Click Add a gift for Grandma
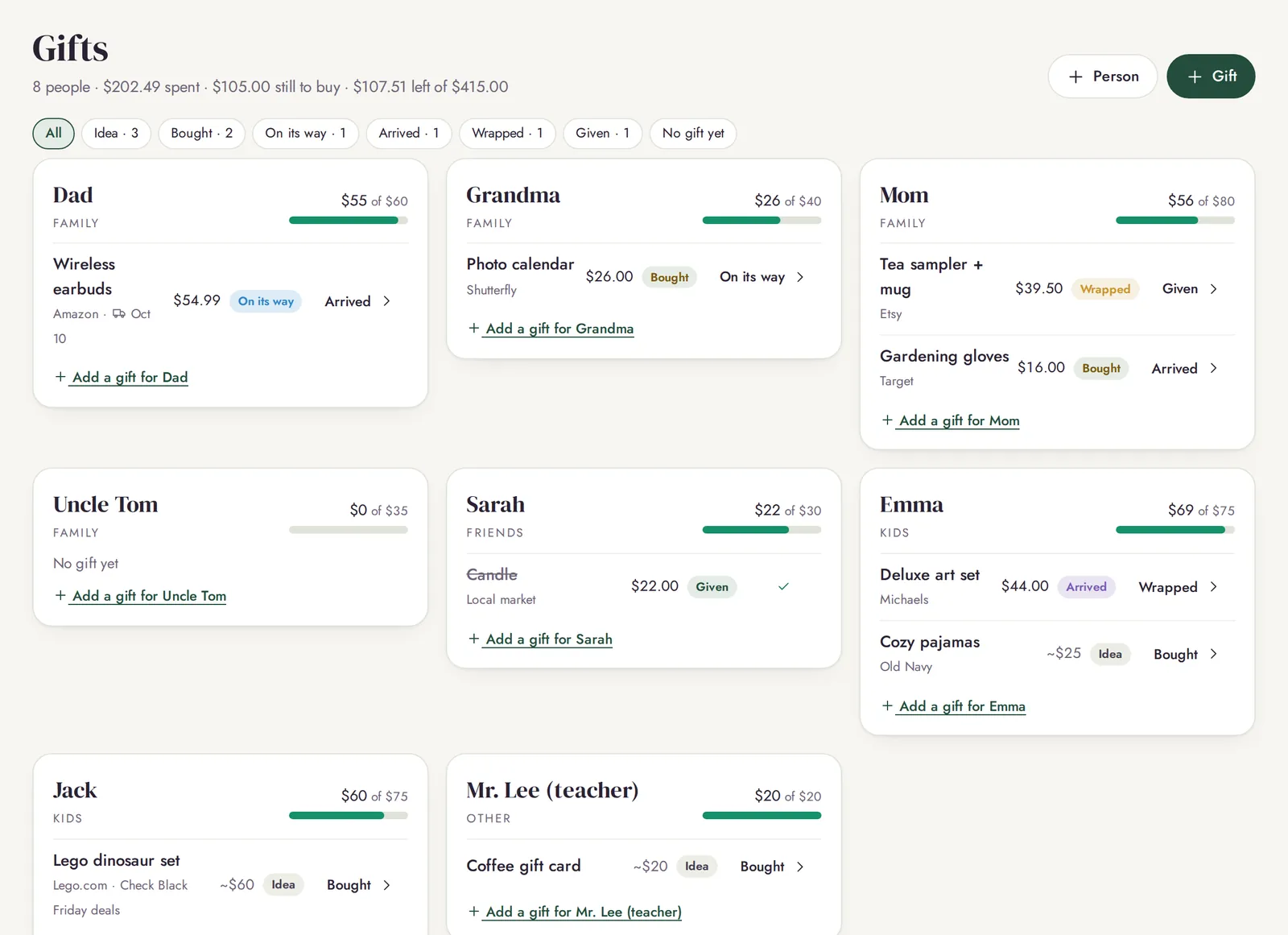Screen dimensions: 1288x935 tap(559, 329)
